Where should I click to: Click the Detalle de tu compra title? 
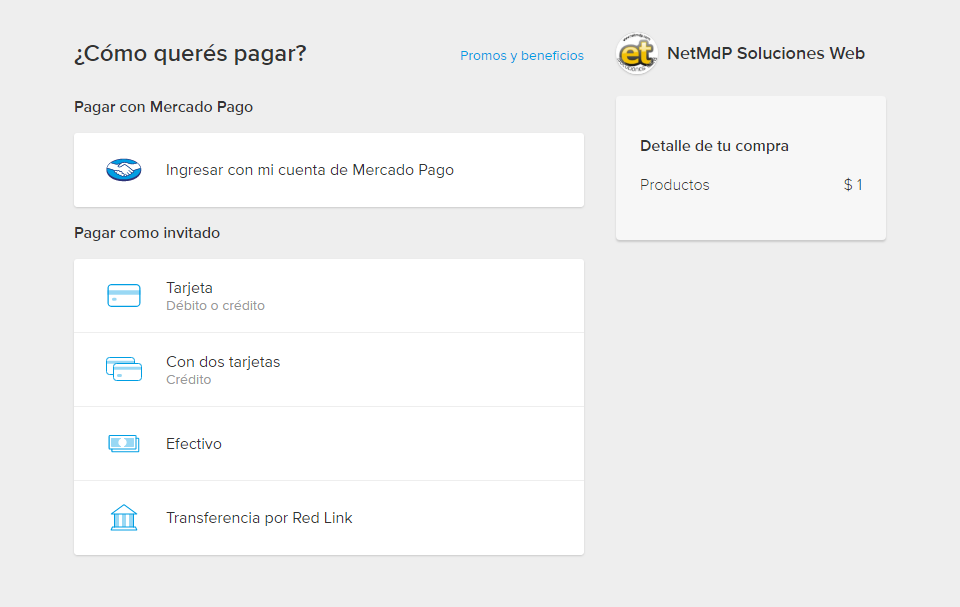tap(714, 146)
